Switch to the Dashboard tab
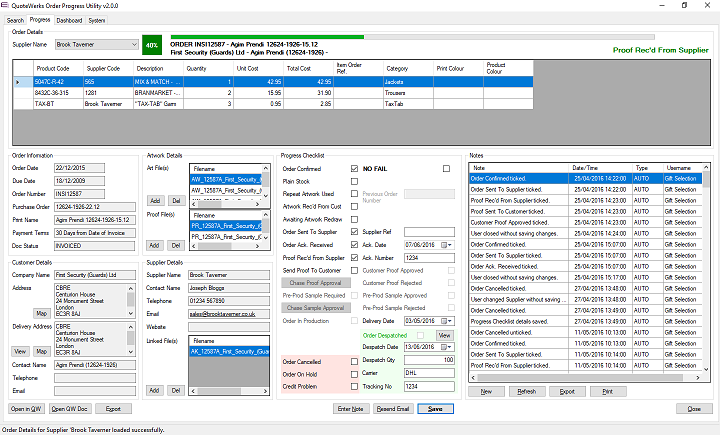The height and width of the screenshot is (435, 720). click(69, 20)
